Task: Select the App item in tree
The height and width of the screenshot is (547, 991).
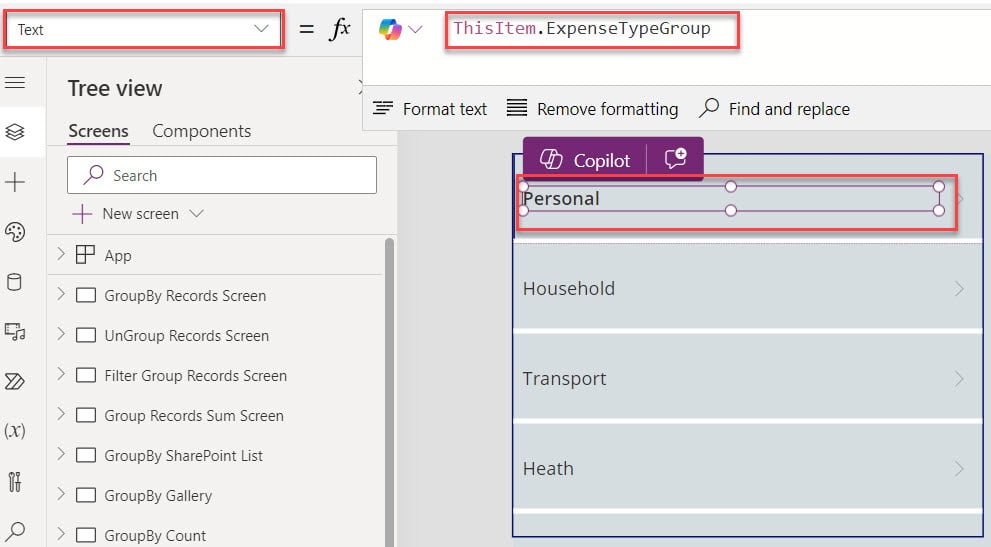Action: tap(118, 255)
